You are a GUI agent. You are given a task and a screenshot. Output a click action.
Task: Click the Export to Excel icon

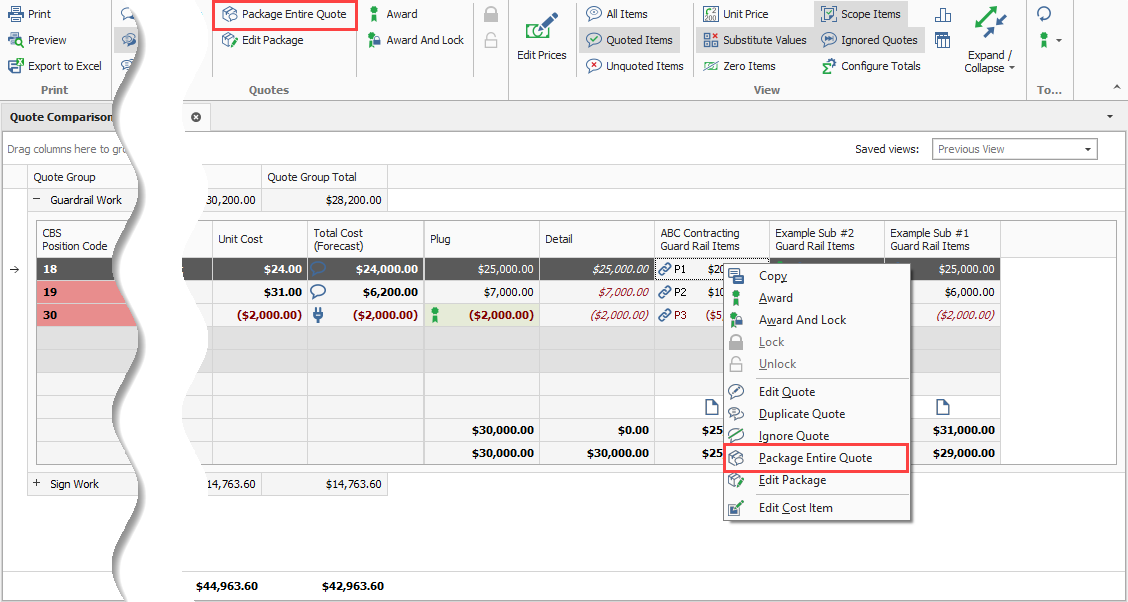point(16,66)
